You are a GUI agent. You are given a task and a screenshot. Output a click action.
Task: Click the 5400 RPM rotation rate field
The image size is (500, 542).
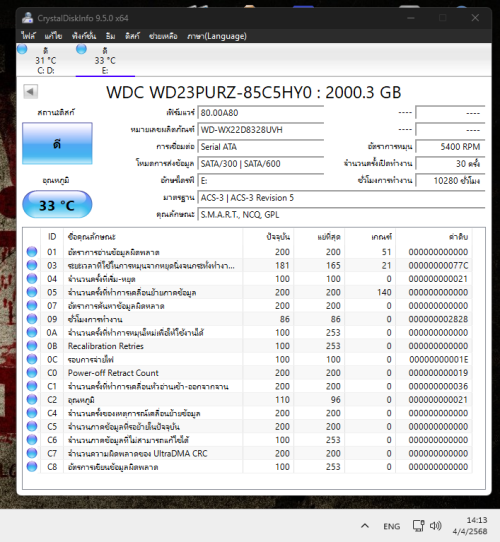450,147
